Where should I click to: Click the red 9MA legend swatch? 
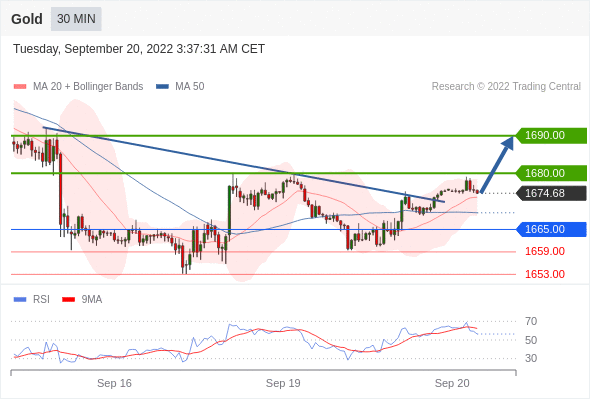point(68,300)
